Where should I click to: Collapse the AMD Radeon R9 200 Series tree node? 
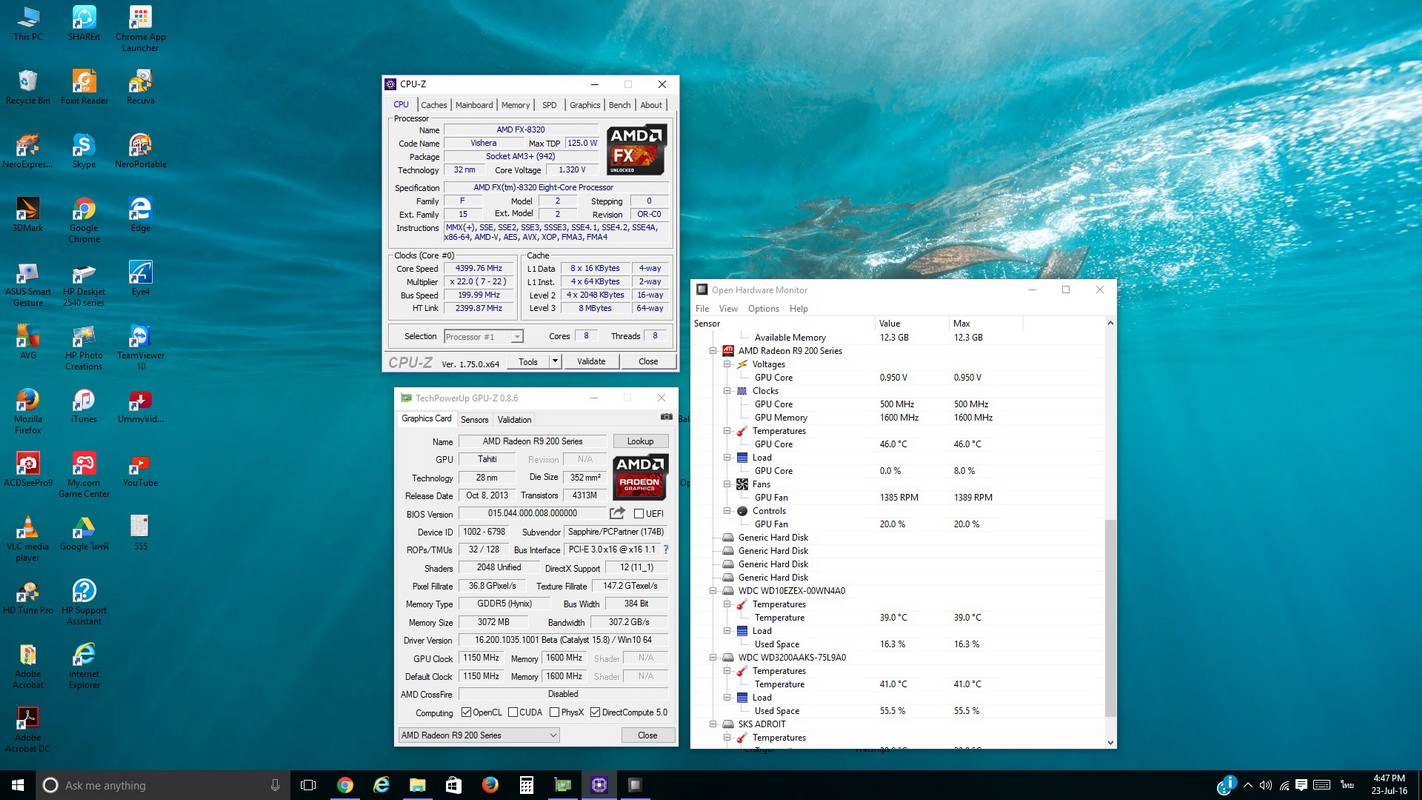click(714, 351)
